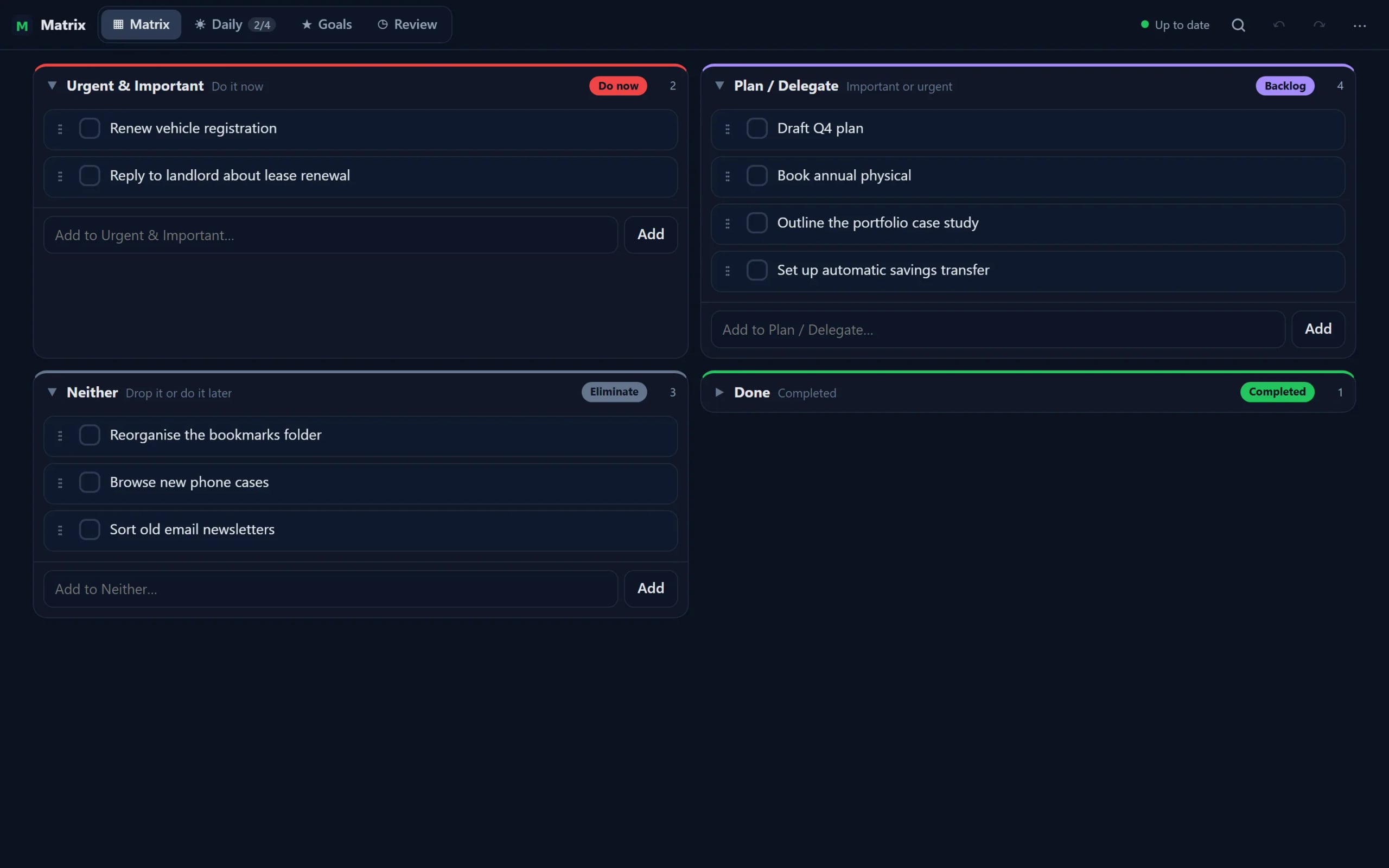Grab drag handle for Sort old email newsletters

pos(60,530)
